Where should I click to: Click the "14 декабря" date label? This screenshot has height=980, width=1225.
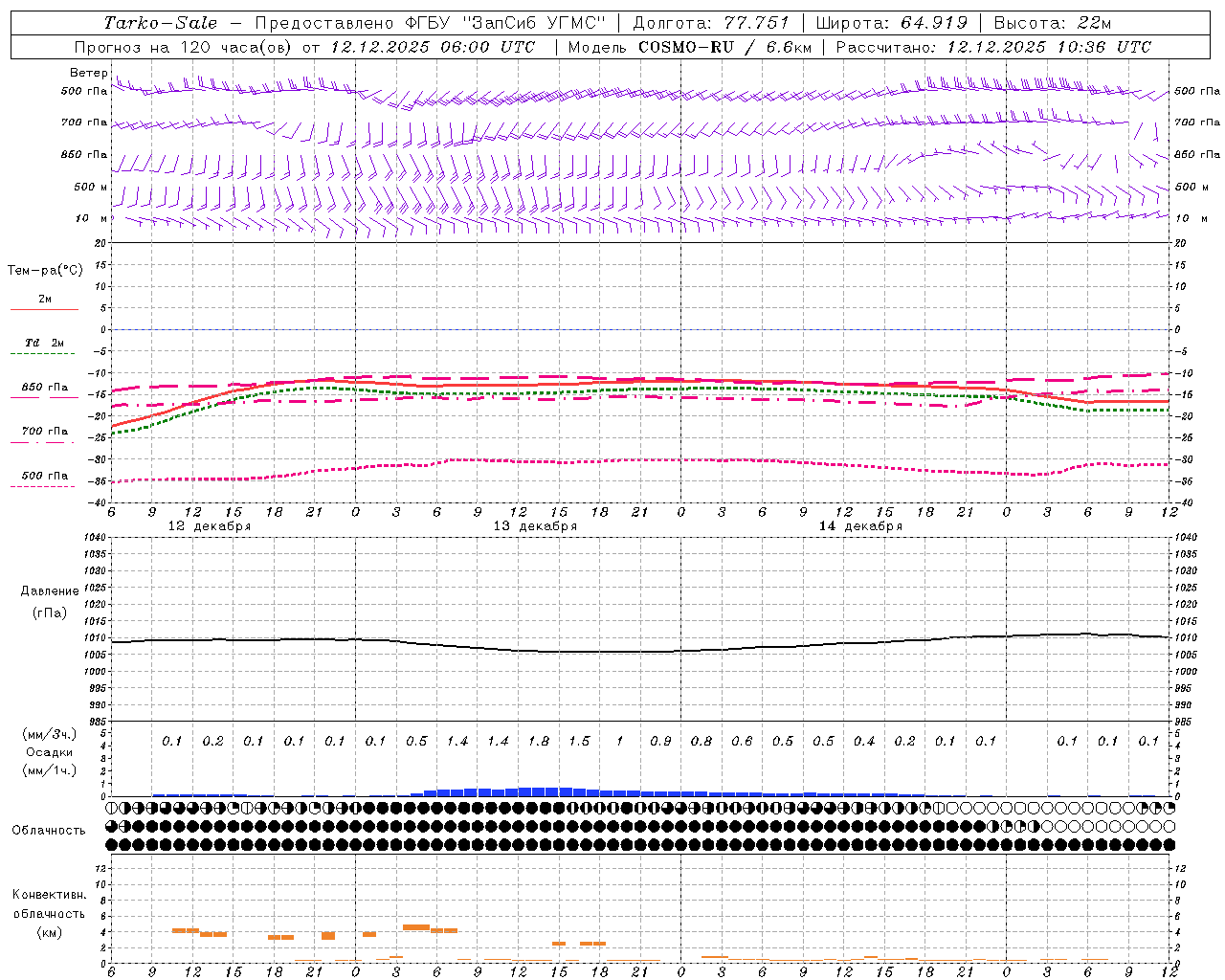[x=860, y=526]
